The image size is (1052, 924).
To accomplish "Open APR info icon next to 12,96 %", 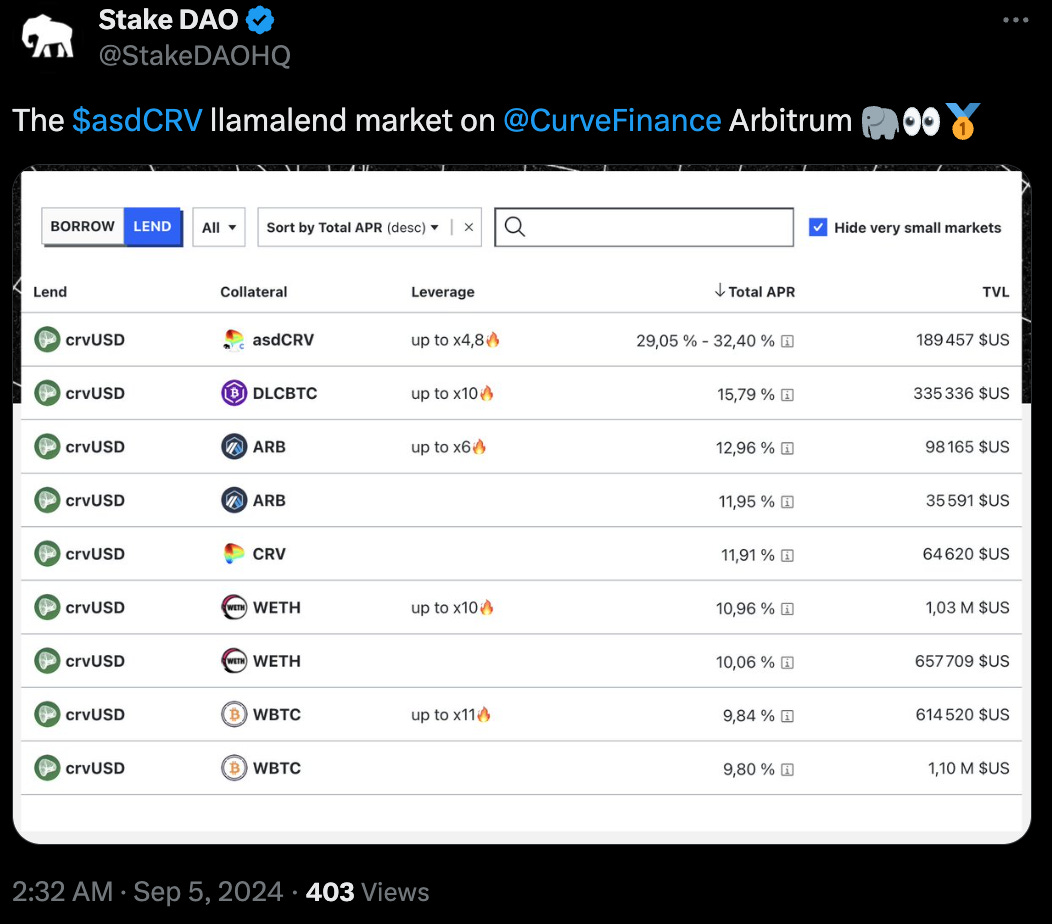I will (x=788, y=448).
